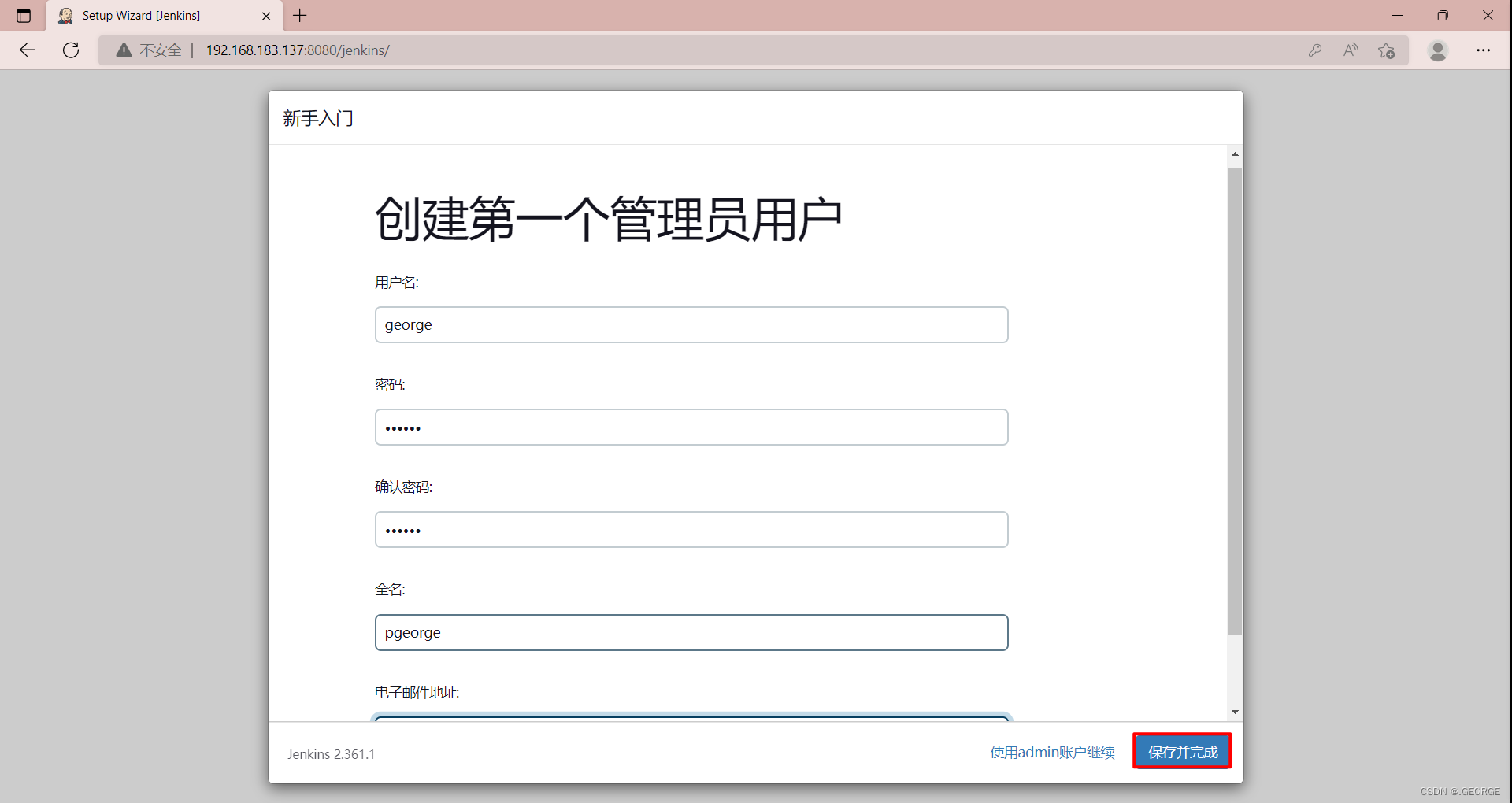Open the saved passwords key icon
1512x803 pixels.
coord(1315,50)
